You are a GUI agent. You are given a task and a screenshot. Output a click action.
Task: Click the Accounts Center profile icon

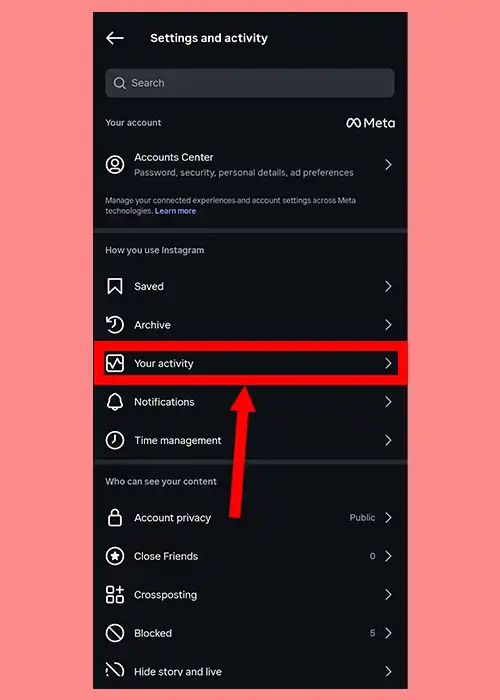pyautogui.click(x=115, y=165)
